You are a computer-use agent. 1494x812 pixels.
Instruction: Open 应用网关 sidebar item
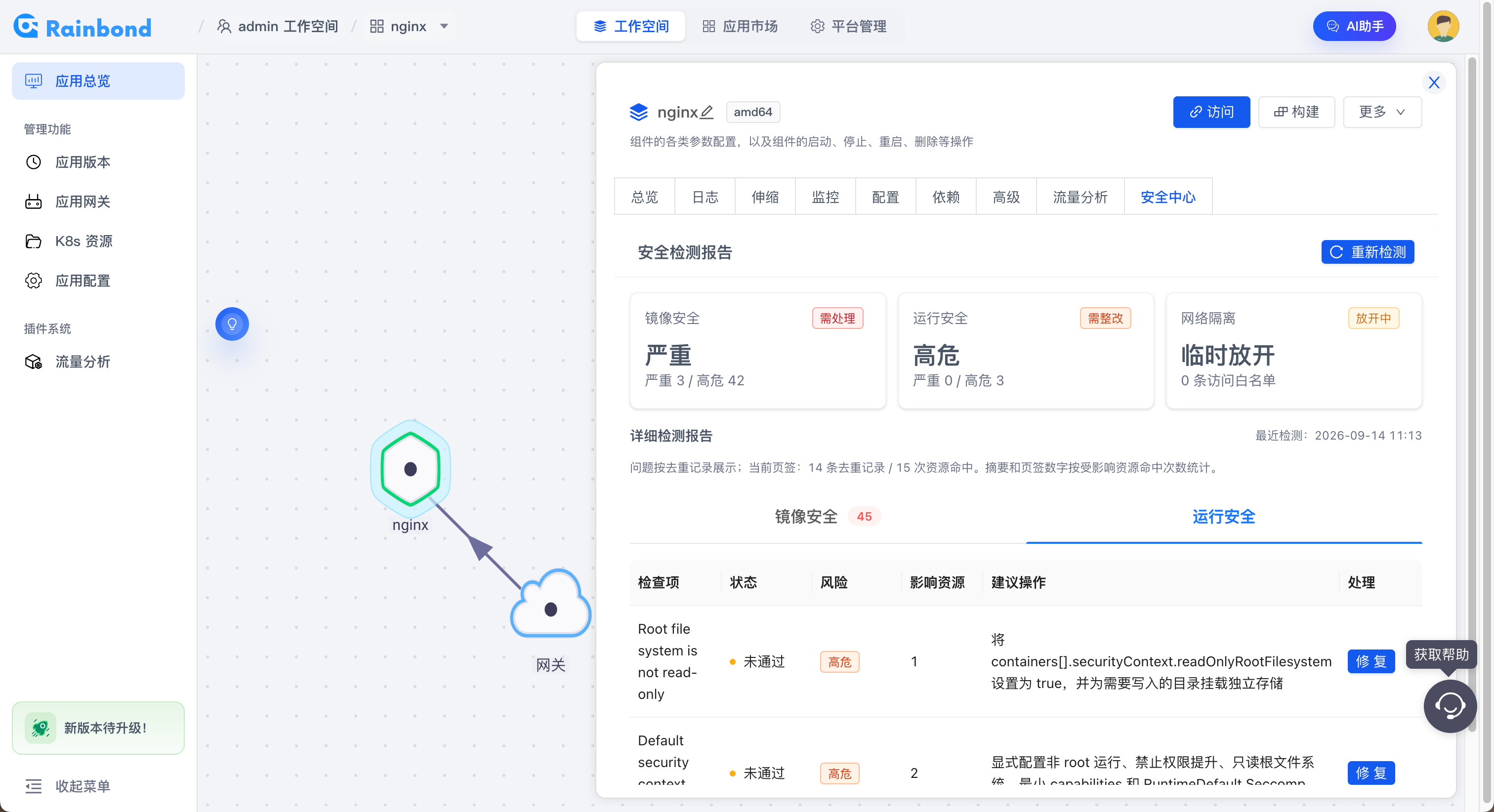tap(98, 201)
